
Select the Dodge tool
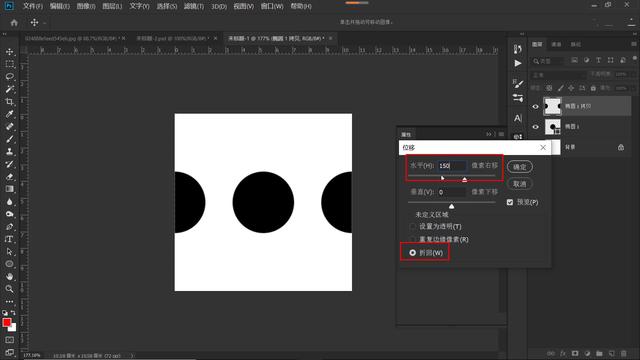click(9, 214)
